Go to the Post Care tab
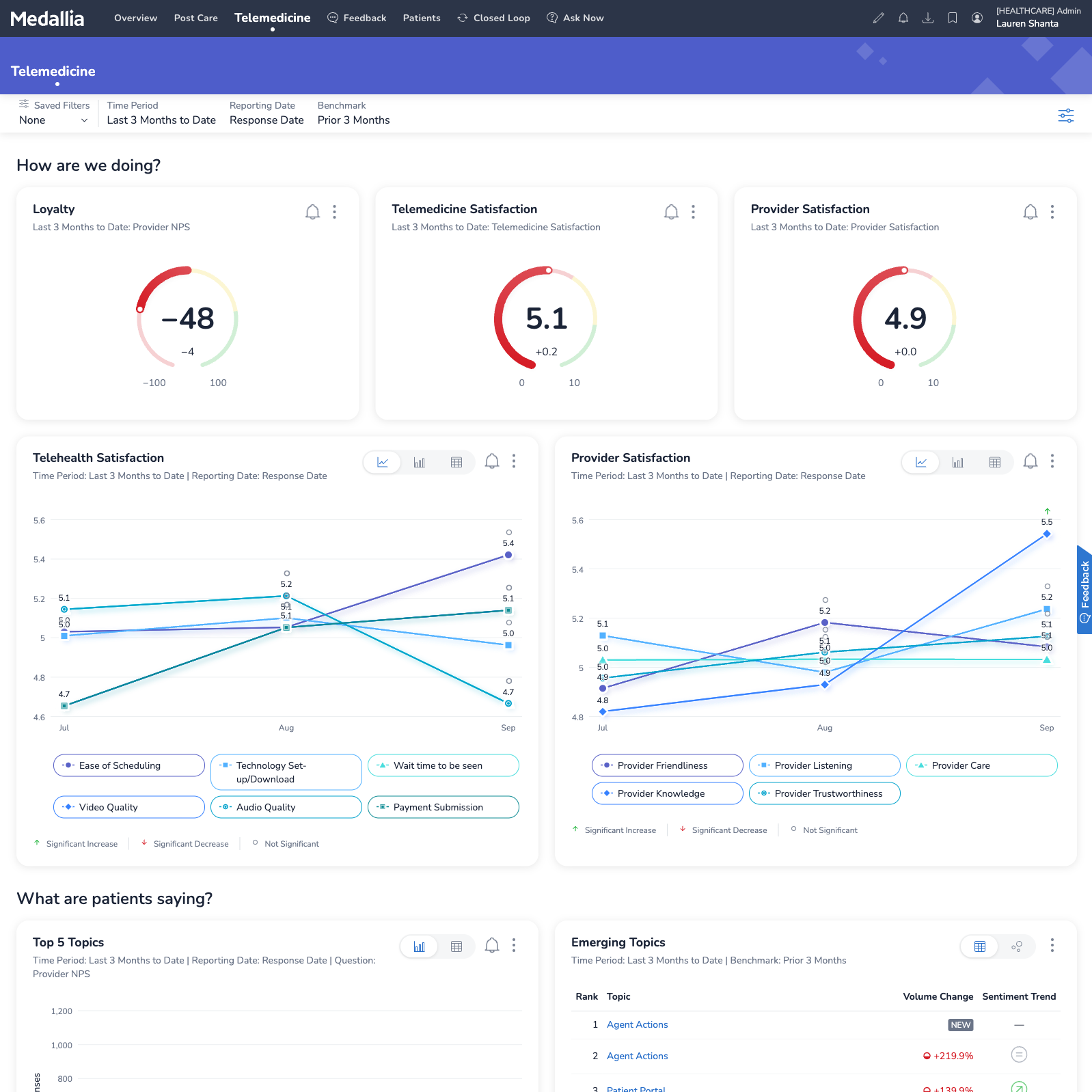1092x1092 pixels. [195, 18]
